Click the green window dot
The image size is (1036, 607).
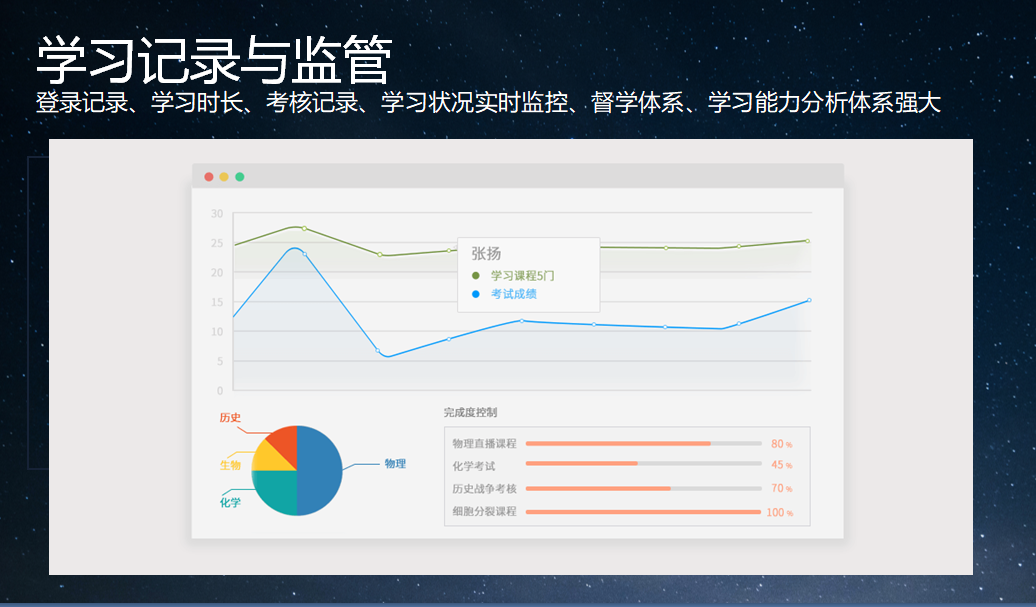(x=240, y=177)
